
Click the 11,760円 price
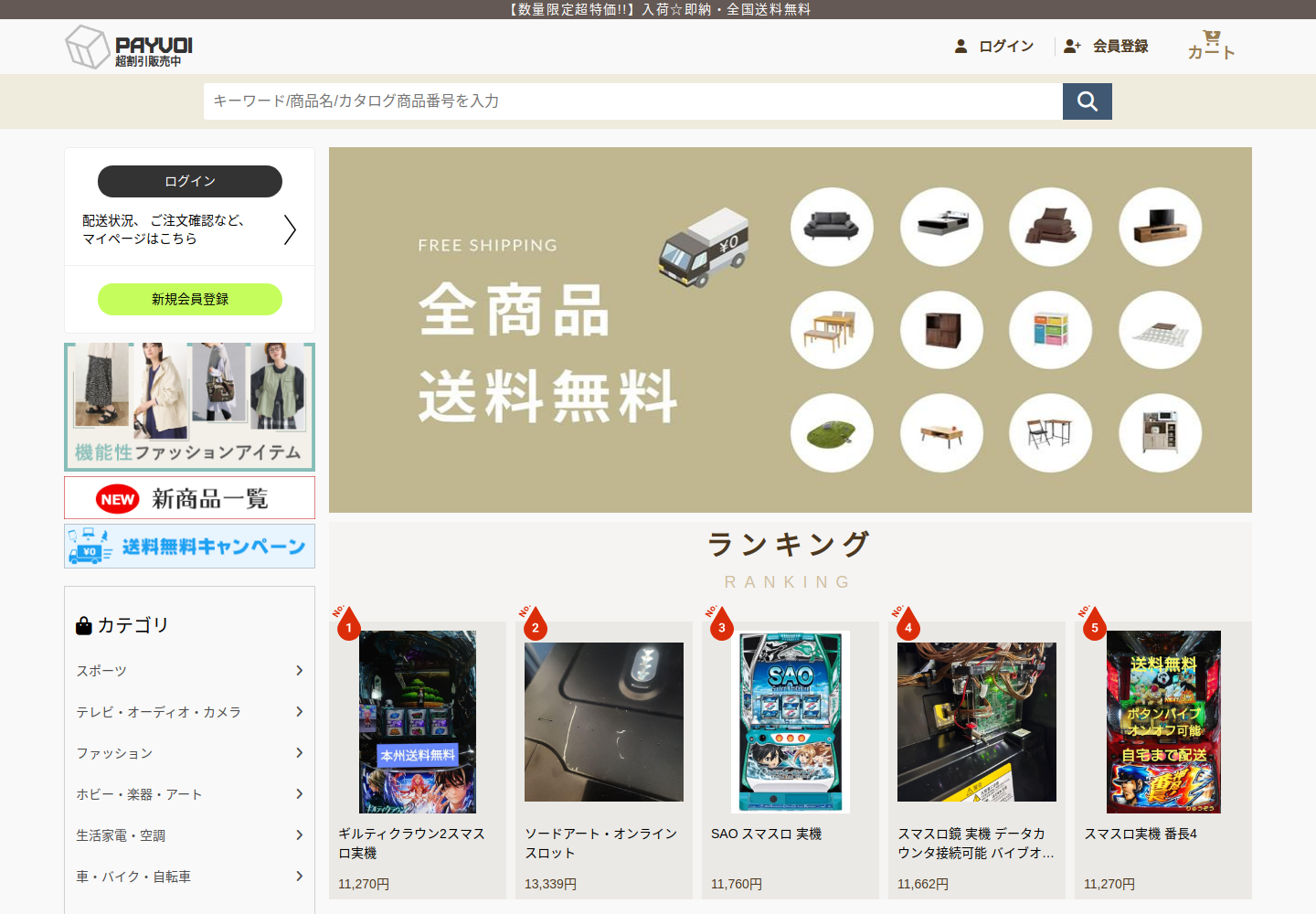pos(737,884)
